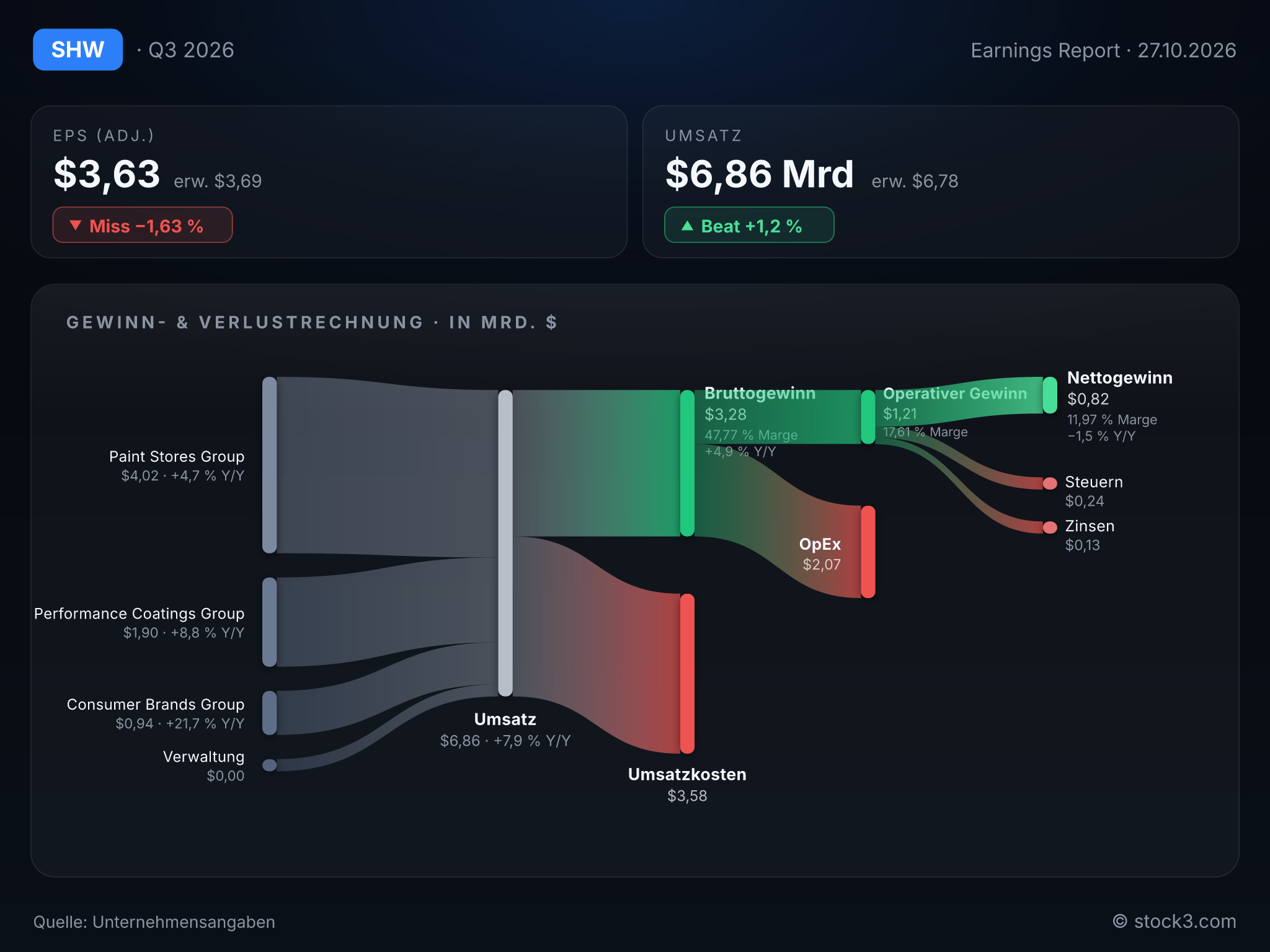1270x952 pixels.
Task: Click the Nettogewinn green node bar
Action: pyautogui.click(x=1050, y=395)
